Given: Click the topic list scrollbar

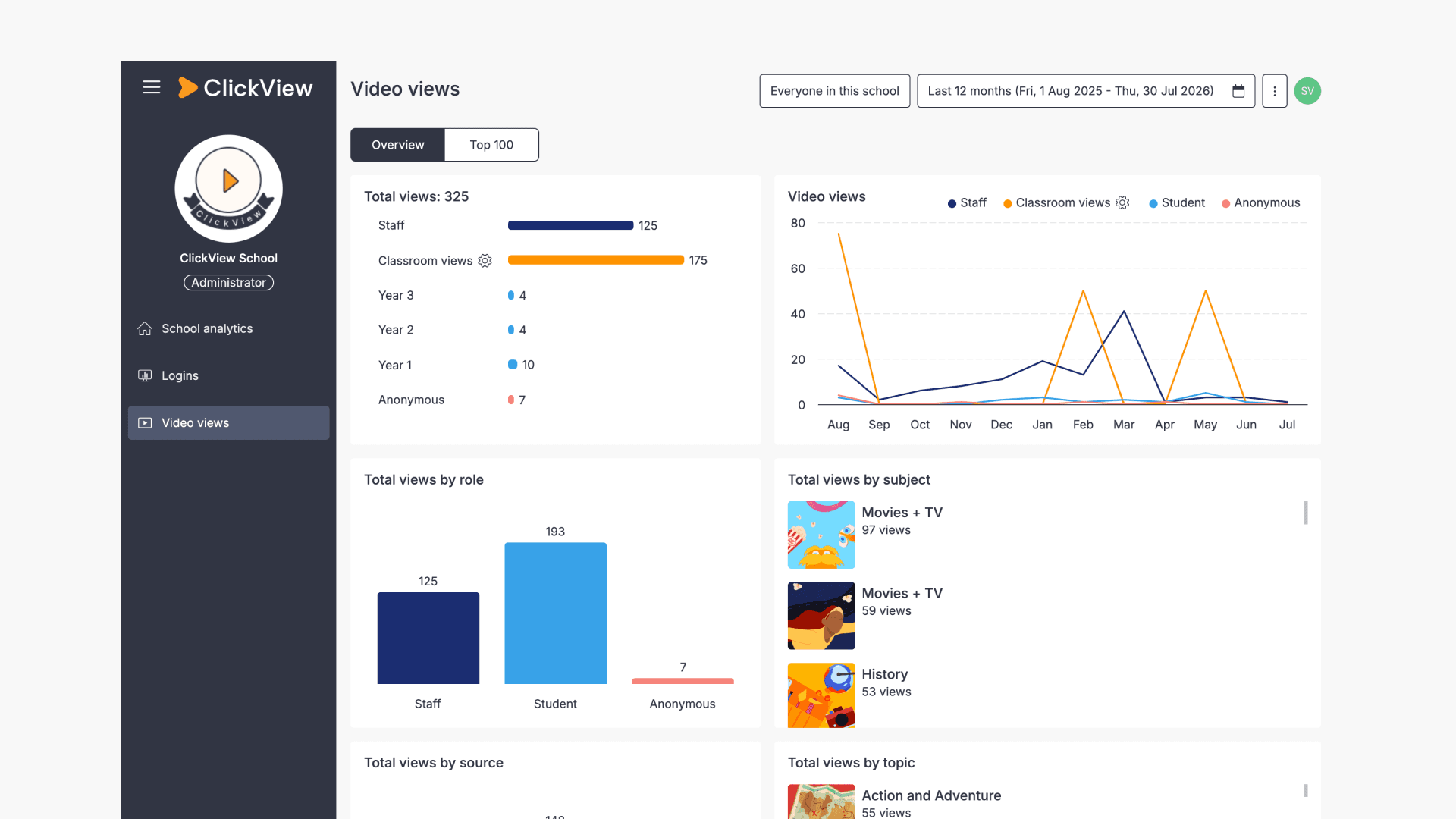Looking at the screenshot, I should pos(1306,791).
